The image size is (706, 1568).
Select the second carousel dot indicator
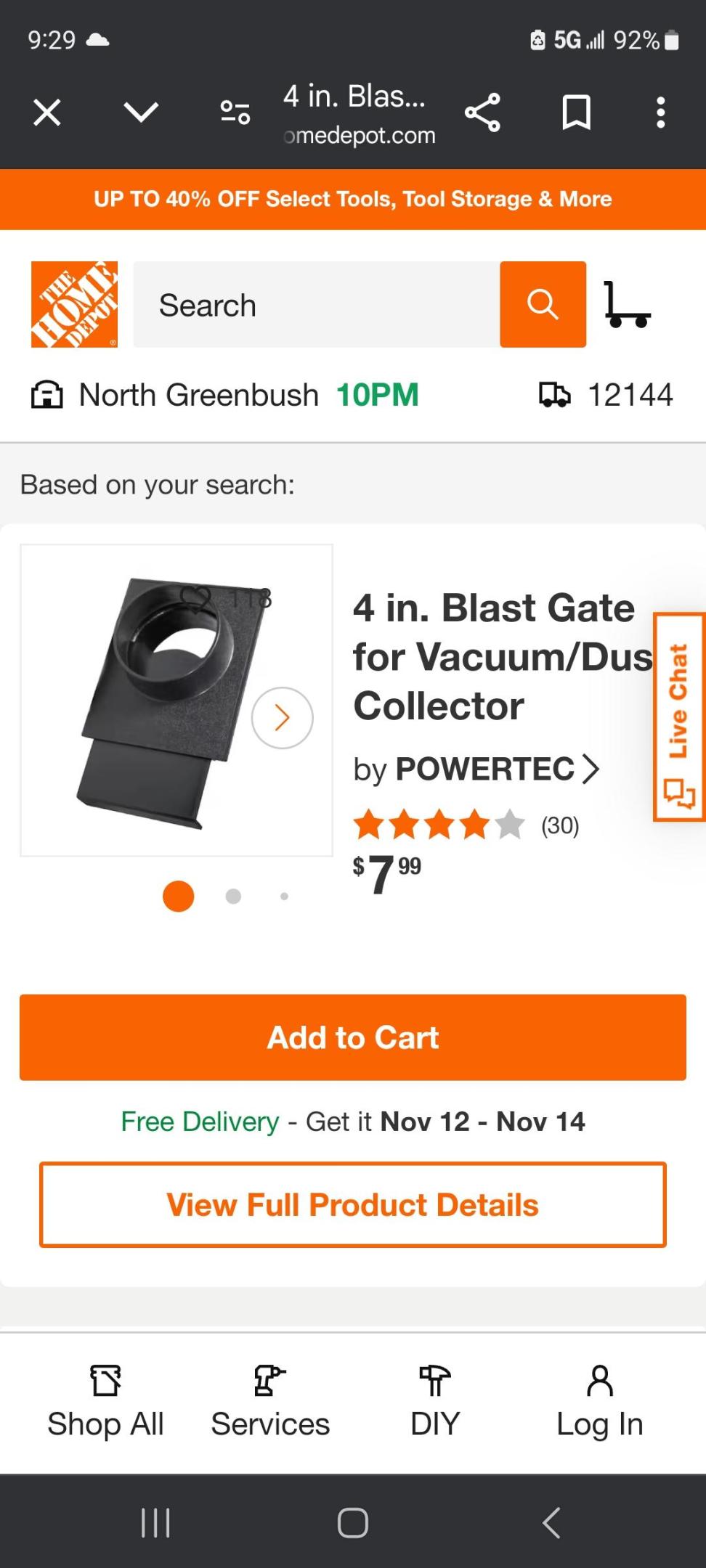(x=233, y=896)
